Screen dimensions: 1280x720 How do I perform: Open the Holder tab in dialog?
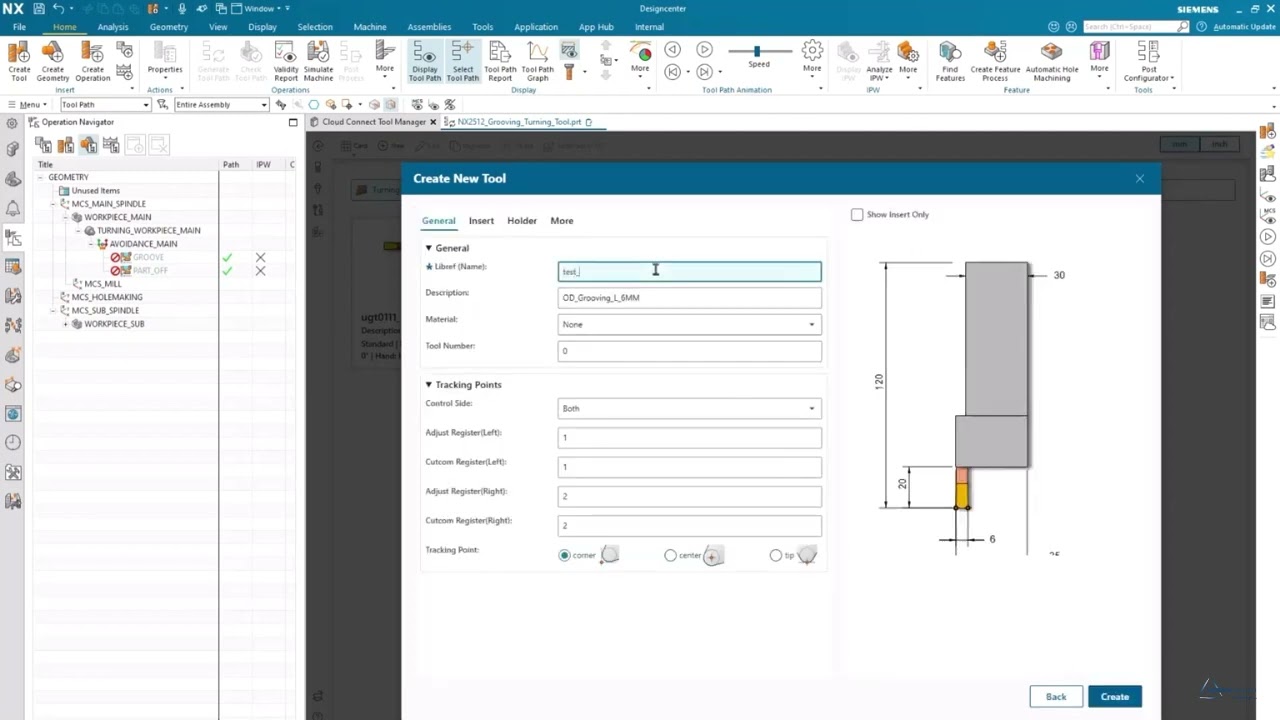(521, 221)
